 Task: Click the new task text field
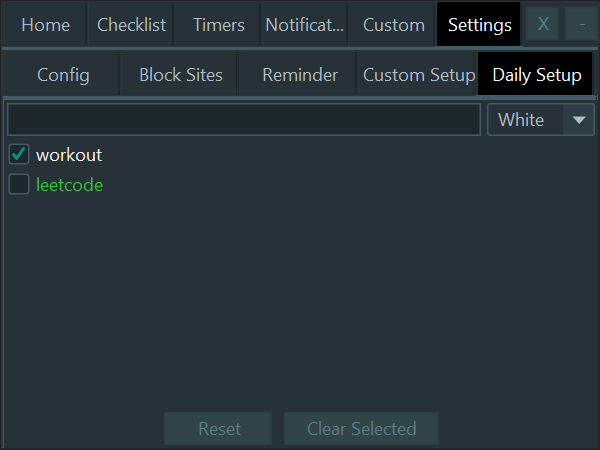244,120
